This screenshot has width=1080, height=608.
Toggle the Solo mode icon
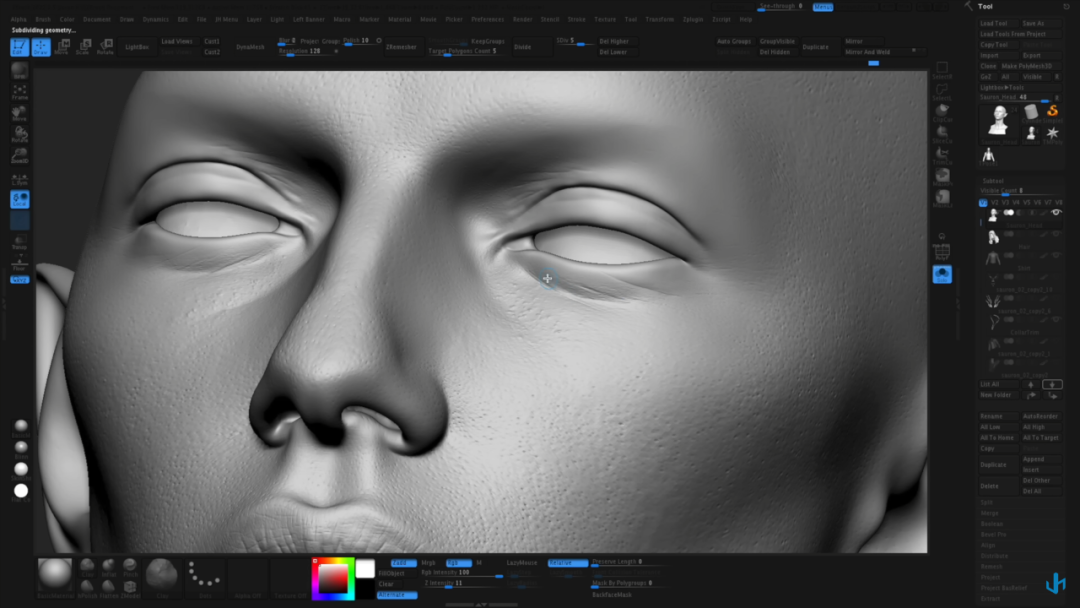pos(942,274)
